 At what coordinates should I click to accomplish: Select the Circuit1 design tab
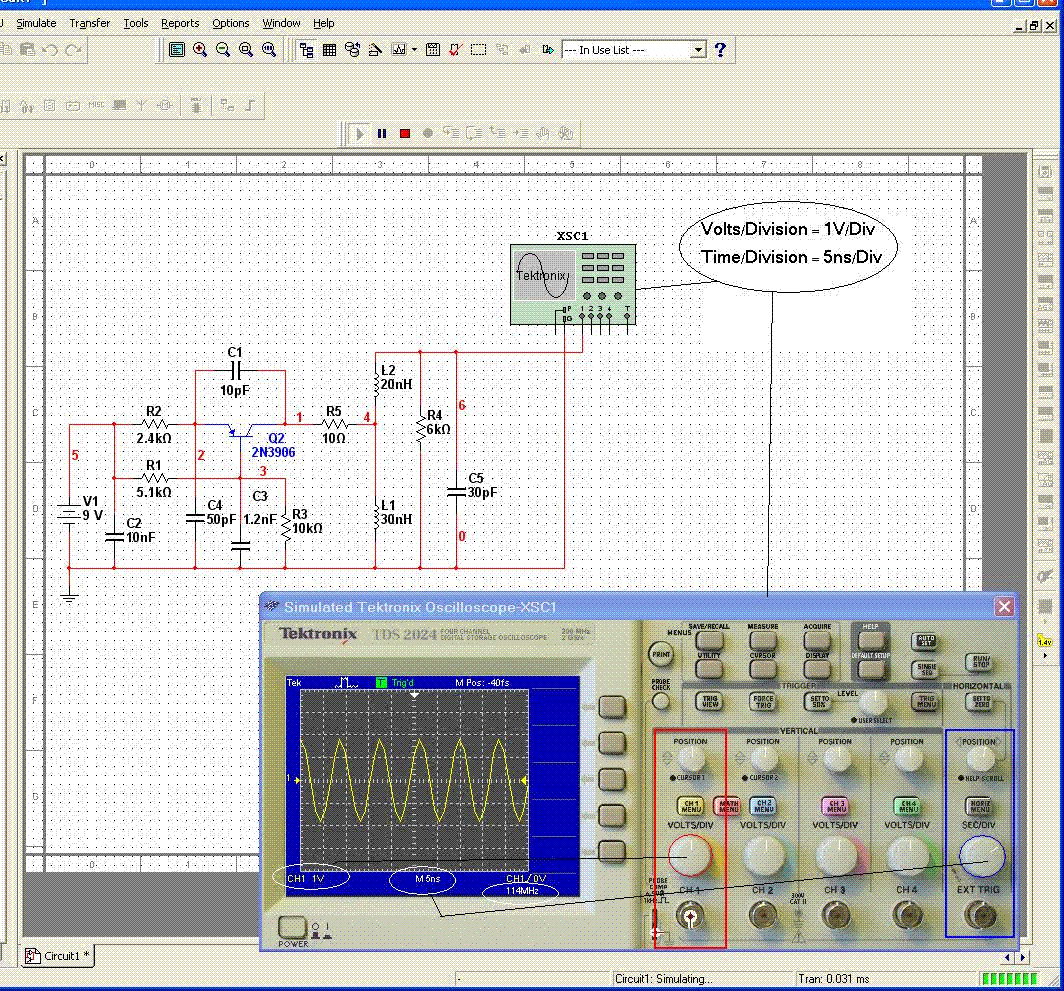[58, 956]
